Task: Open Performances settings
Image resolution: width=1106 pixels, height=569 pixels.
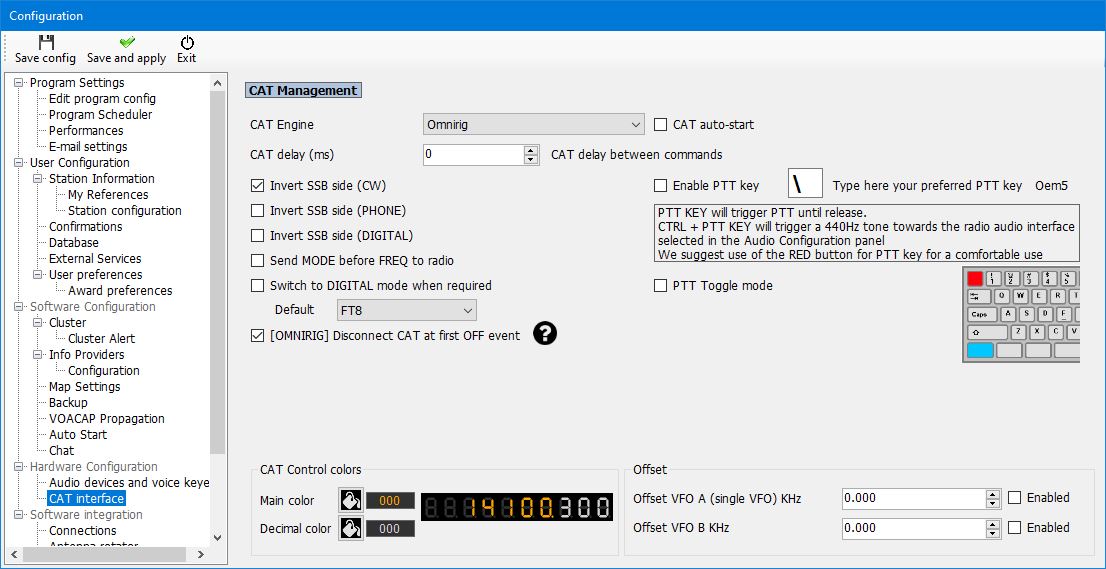Action: (x=85, y=130)
